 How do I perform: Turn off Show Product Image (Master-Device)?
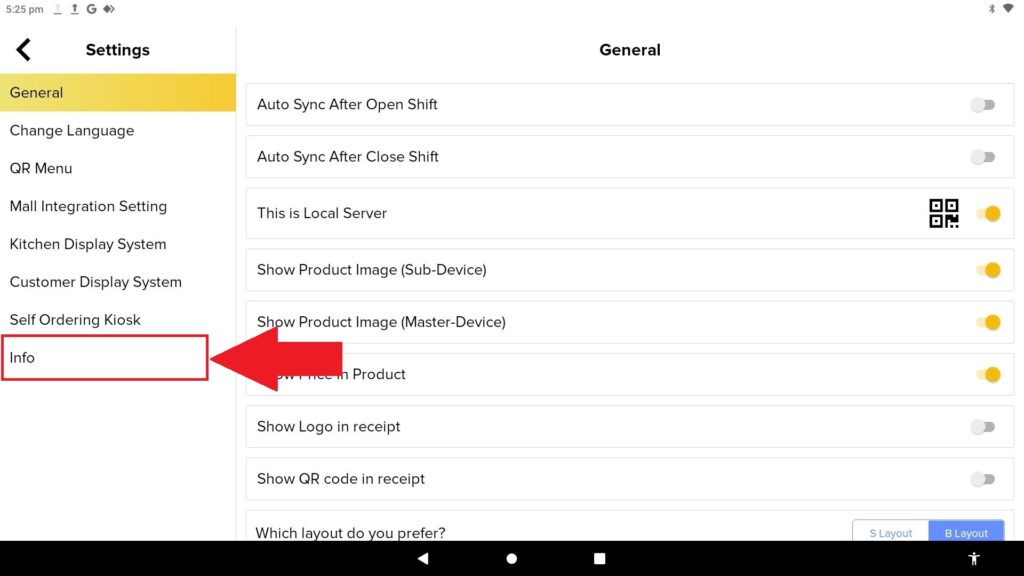989,322
